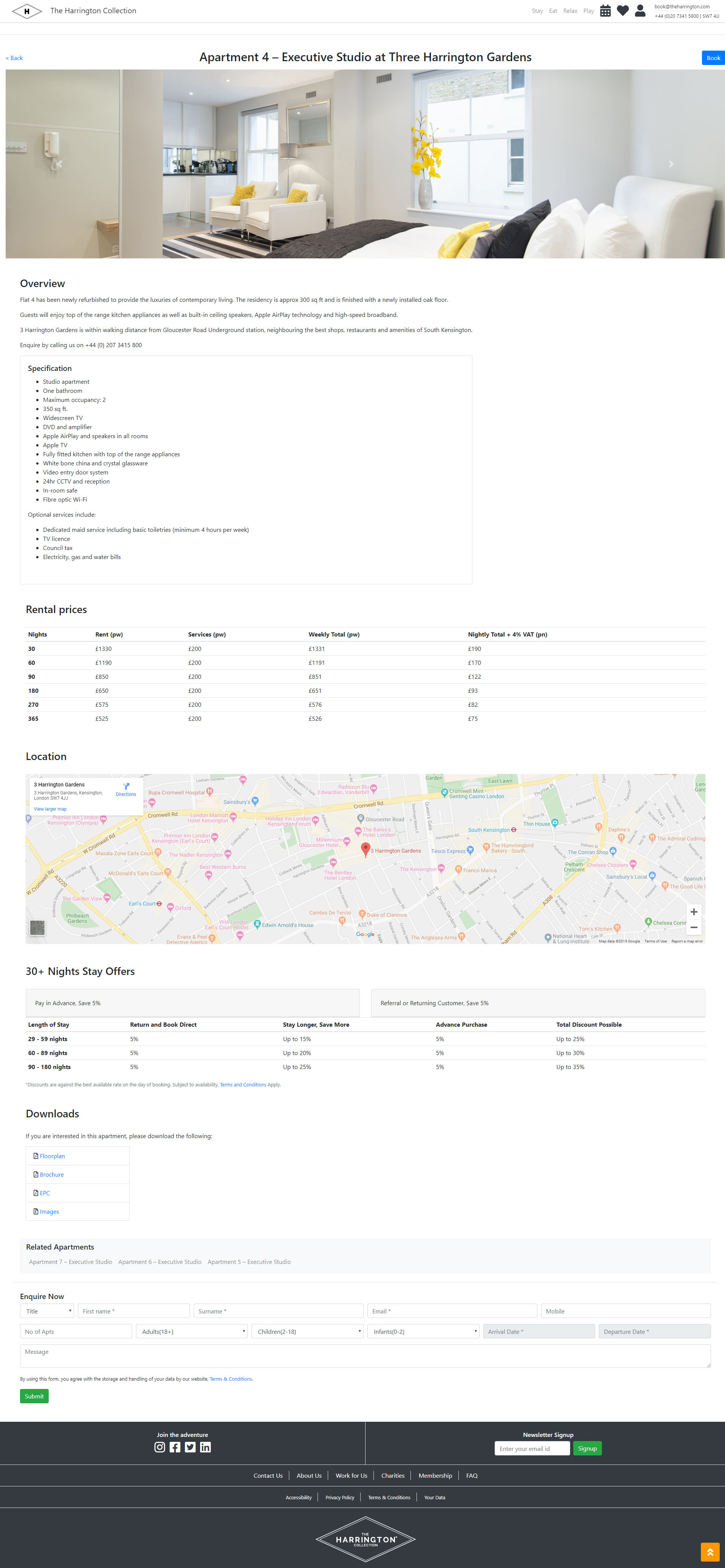Zoom out using map minus control

point(693,927)
